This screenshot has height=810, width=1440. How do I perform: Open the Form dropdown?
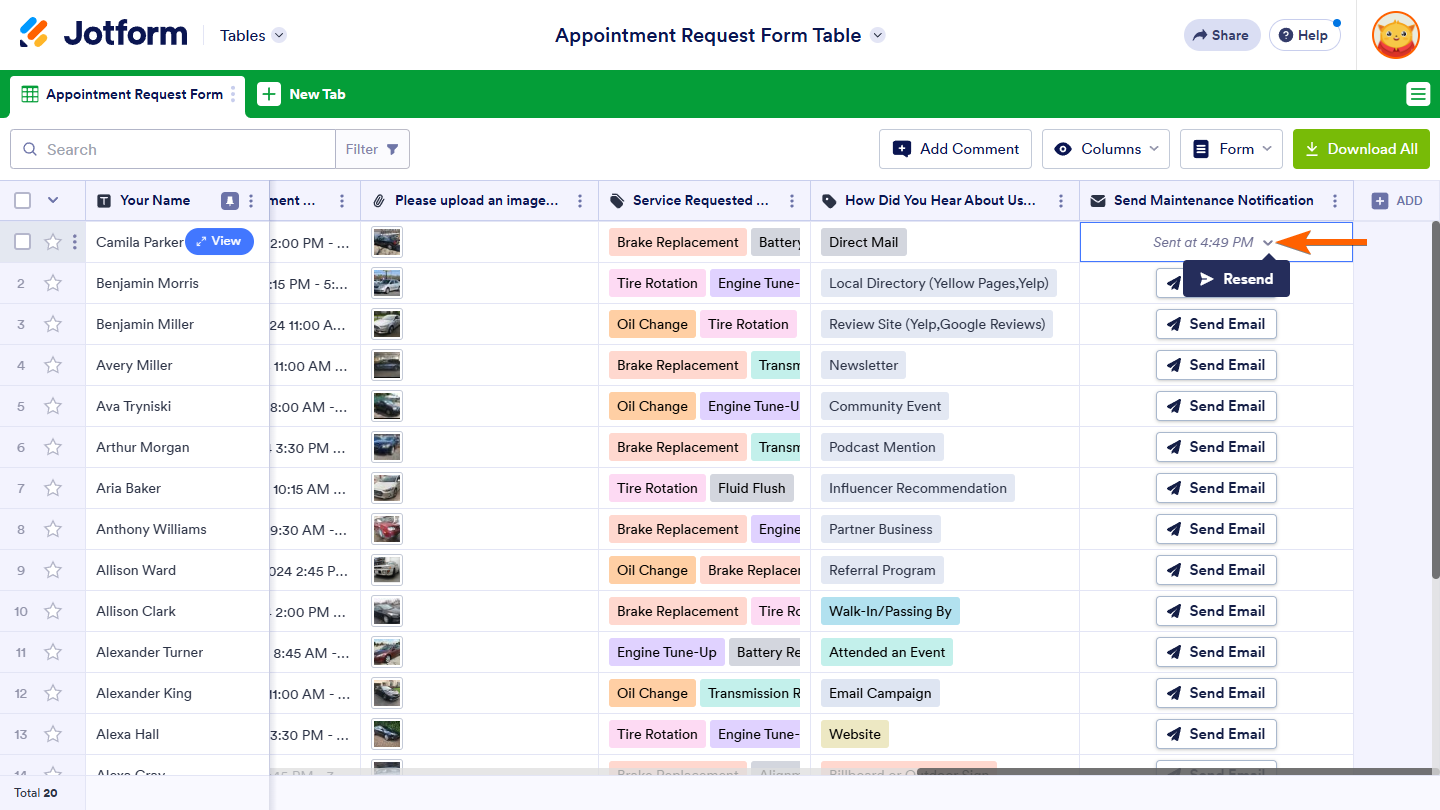[1231, 149]
